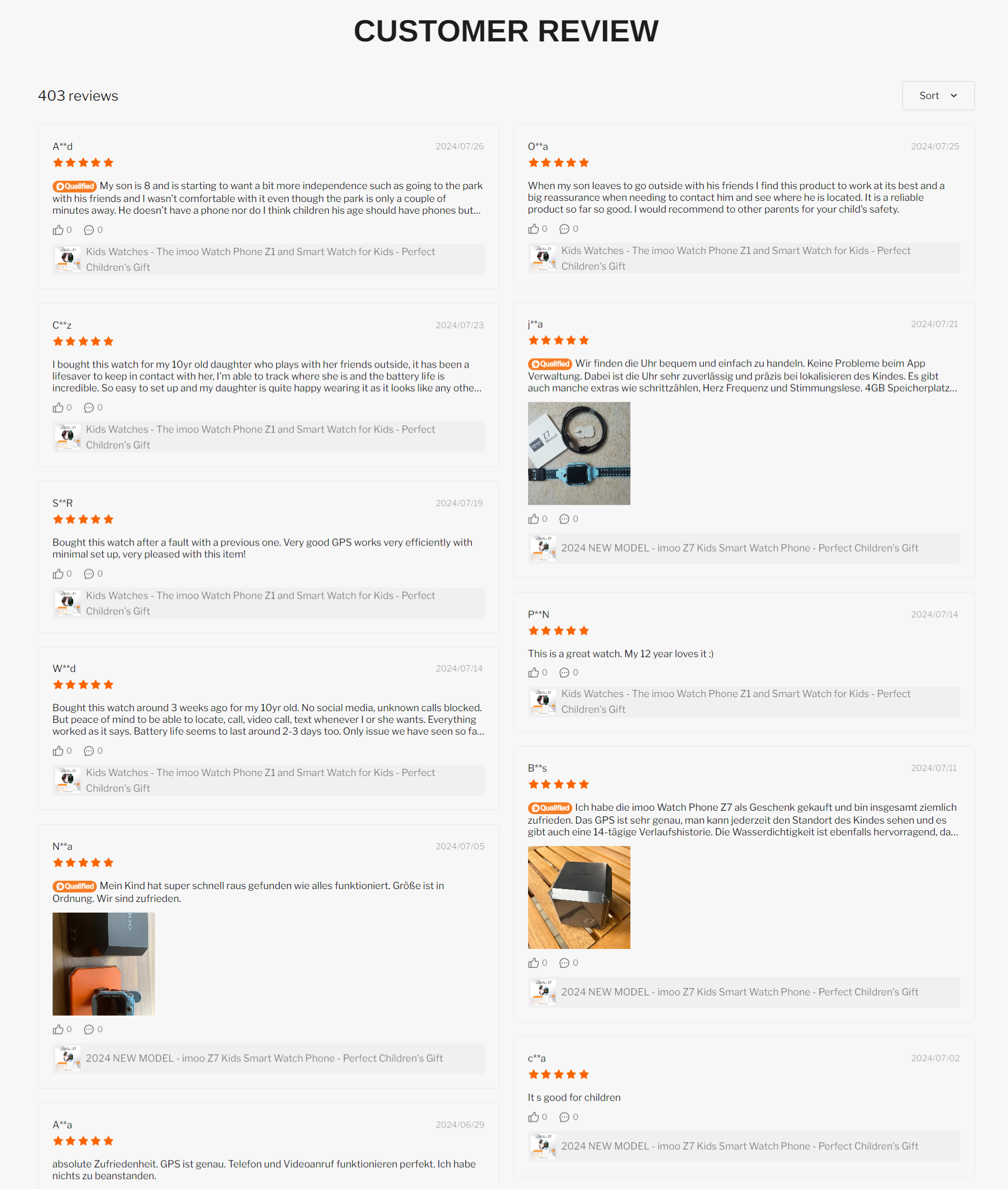The image size is (1008, 1189).
Task: Open comments on A**d's review
Action: 88,230
